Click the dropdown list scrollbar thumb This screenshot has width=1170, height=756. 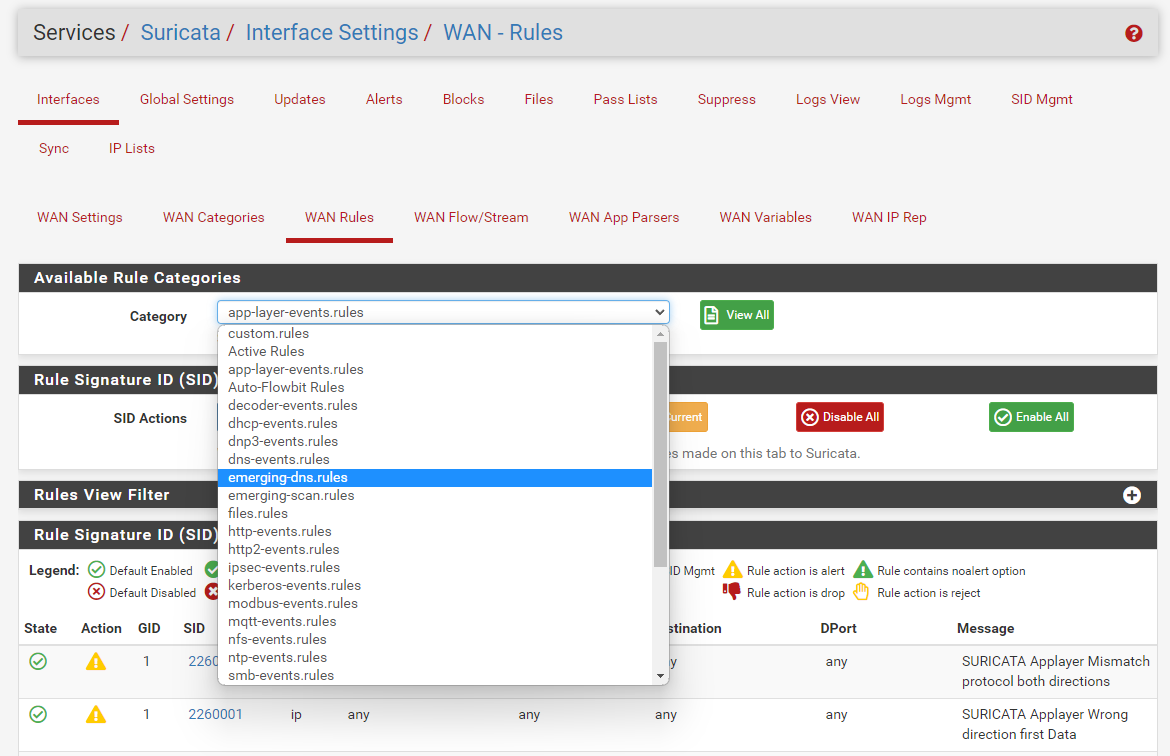coord(660,454)
